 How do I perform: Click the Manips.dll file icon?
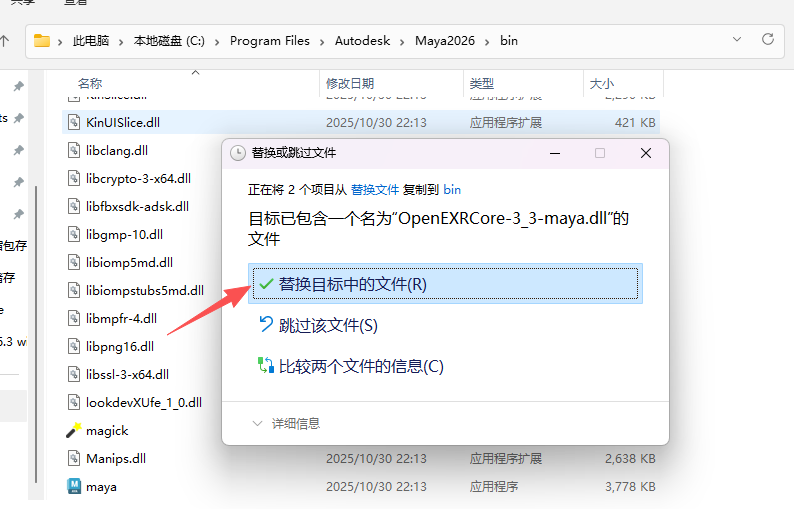(x=74, y=458)
